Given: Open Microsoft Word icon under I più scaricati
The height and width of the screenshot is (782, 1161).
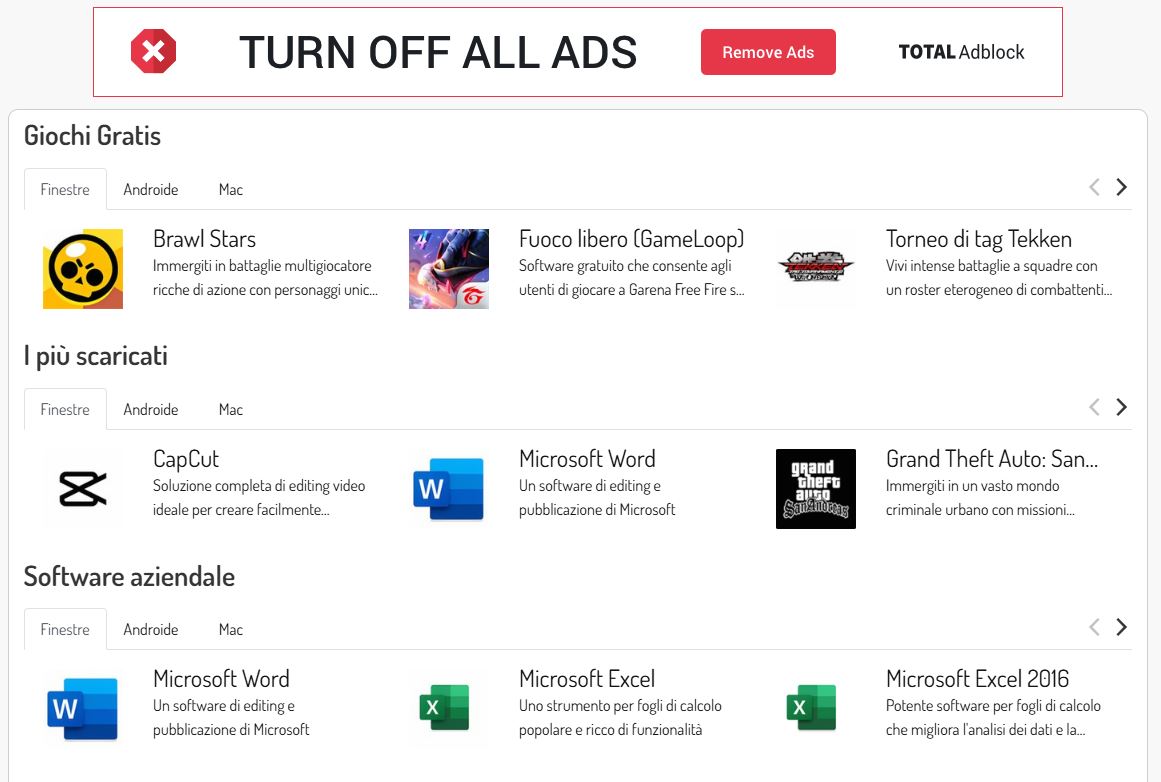Looking at the screenshot, I should [449, 489].
